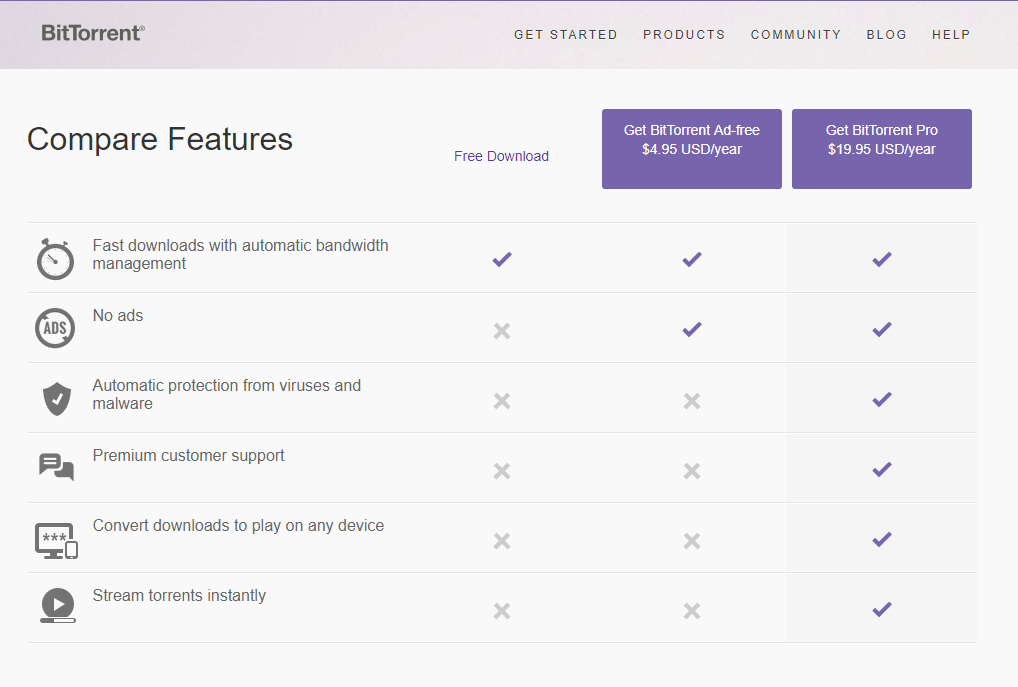
Task: Open the GET STARTED menu
Action: 565,35
